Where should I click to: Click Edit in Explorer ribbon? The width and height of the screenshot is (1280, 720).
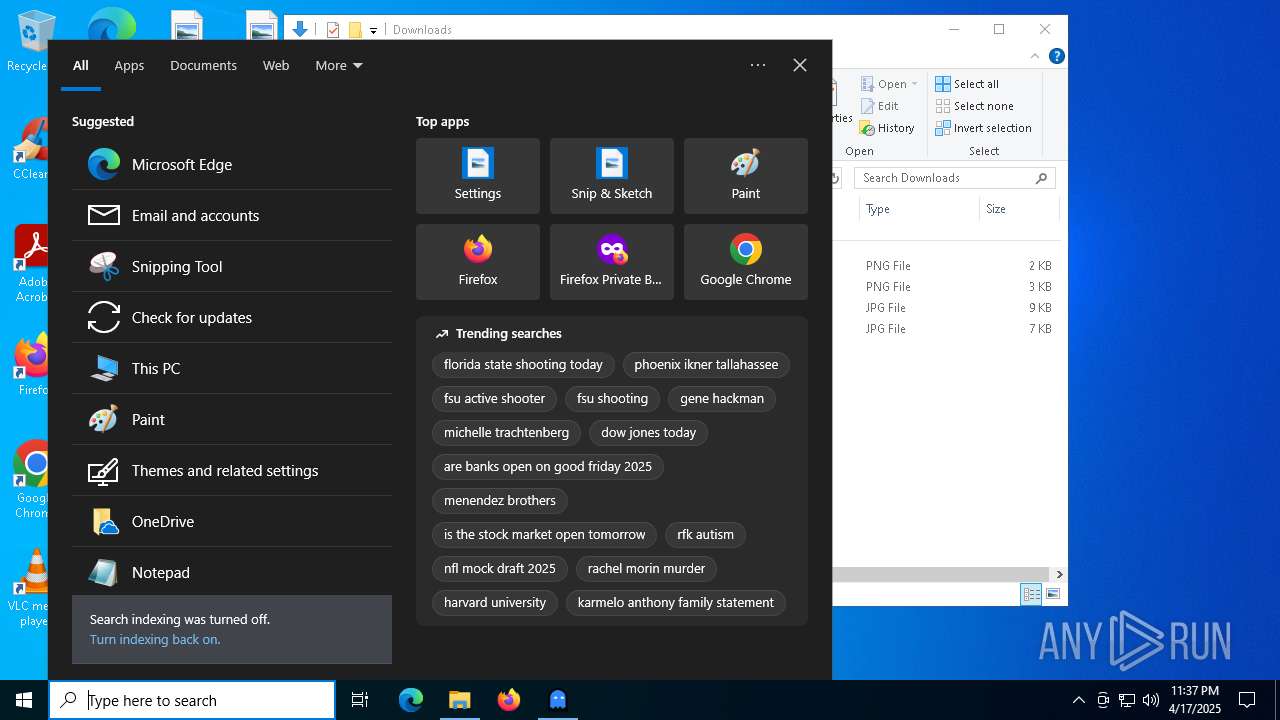click(879, 106)
